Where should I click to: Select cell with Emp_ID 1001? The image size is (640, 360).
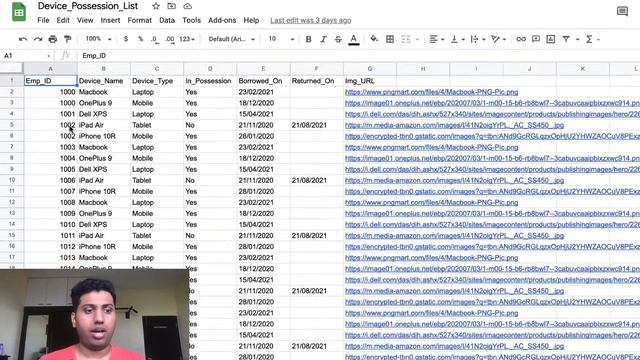pyautogui.click(x=50, y=114)
